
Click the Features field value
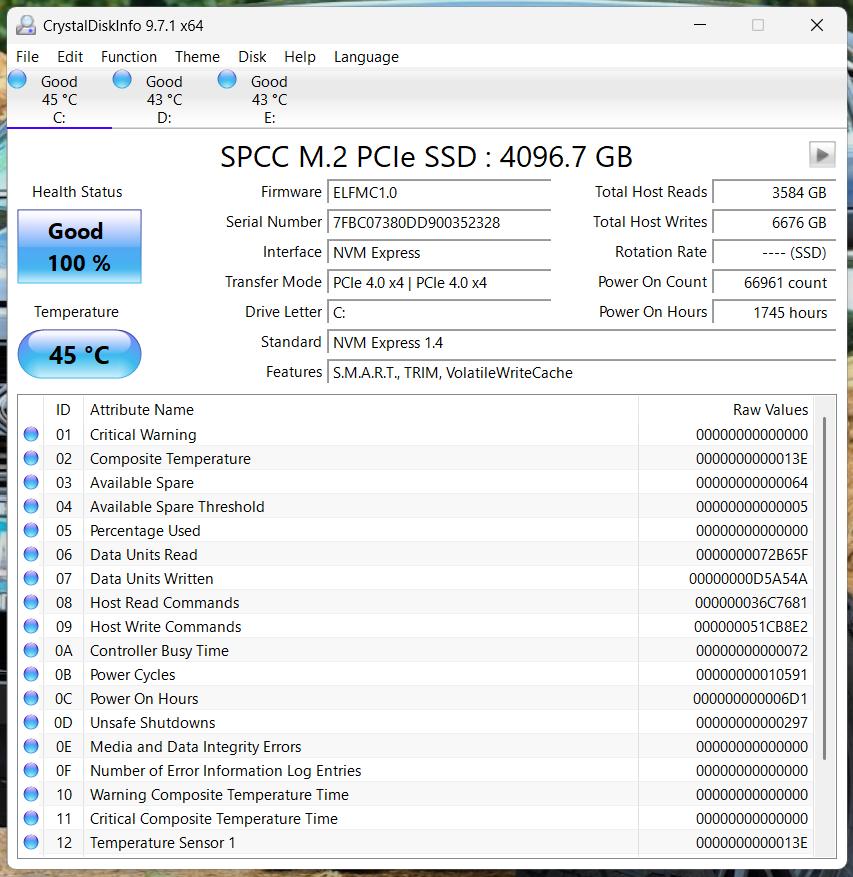(x=582, y=373)
